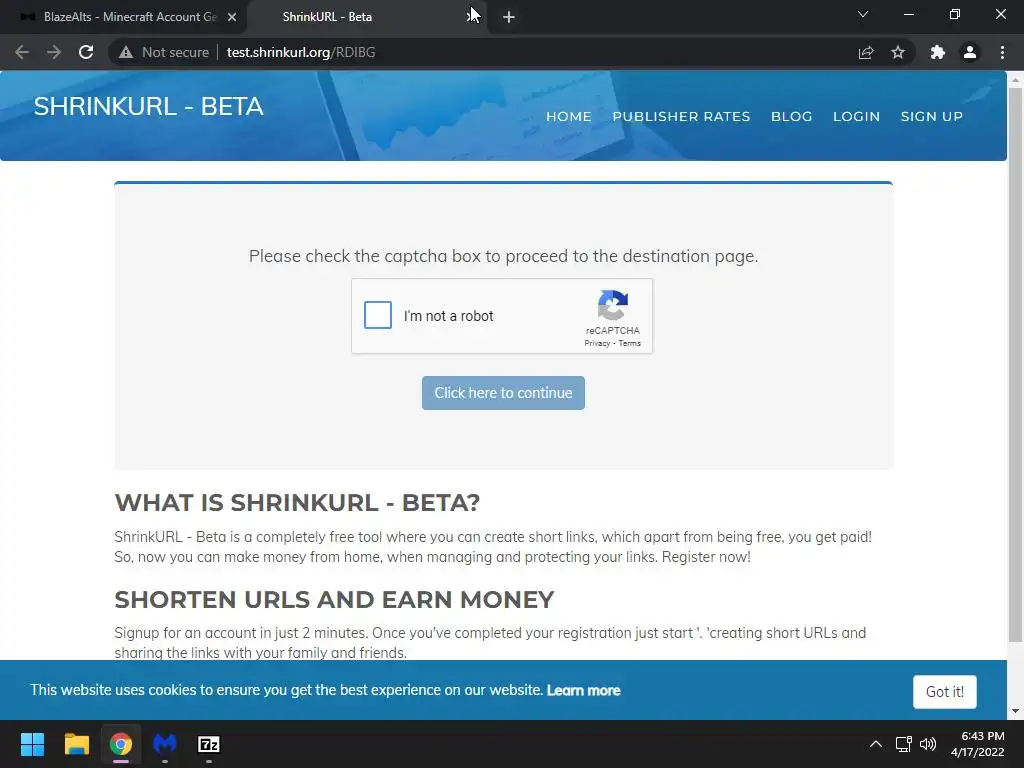Click the reCAPTCHA logo icon
Viewport: 1024px width, 768px height.
click(x=613, y=305)
